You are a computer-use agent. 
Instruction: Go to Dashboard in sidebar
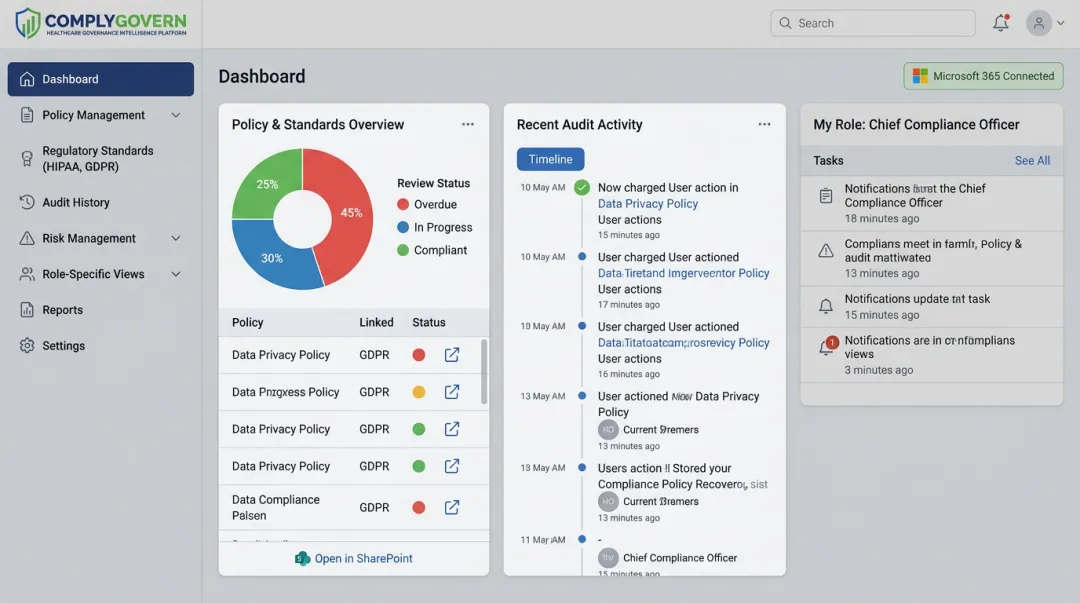101,79
